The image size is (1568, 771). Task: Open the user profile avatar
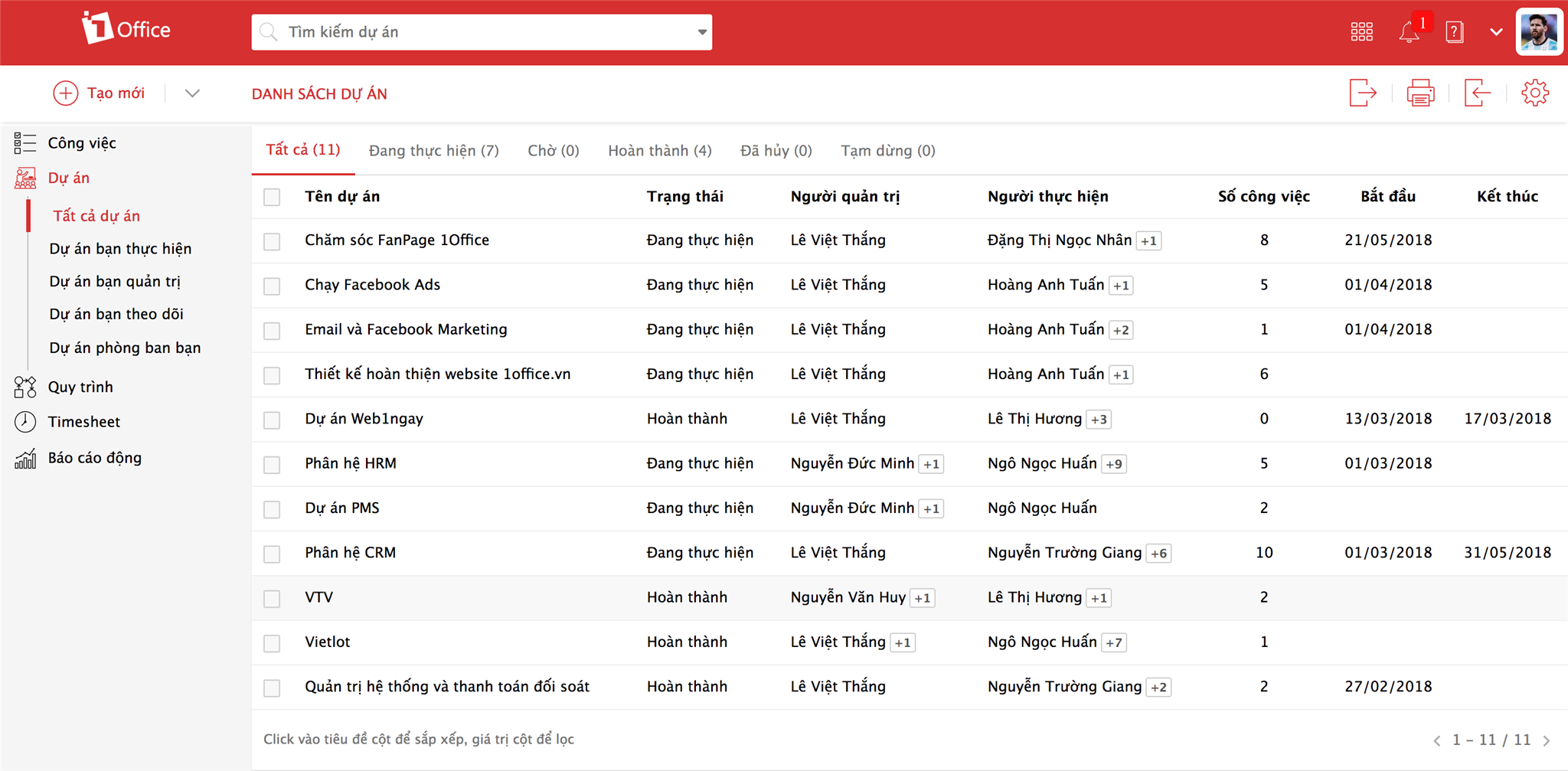(x=1539, y=32)
